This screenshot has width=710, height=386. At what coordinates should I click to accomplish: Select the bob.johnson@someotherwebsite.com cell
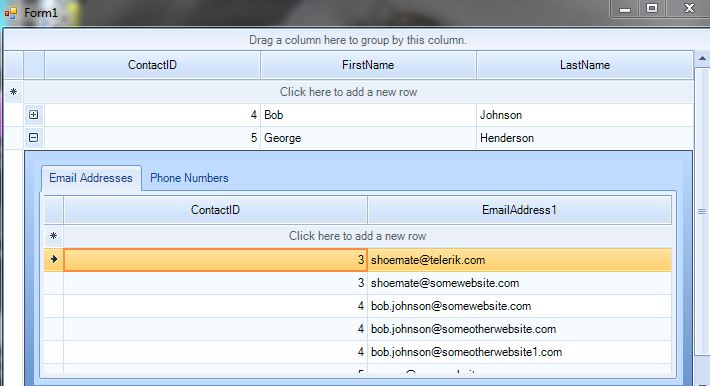519,329
